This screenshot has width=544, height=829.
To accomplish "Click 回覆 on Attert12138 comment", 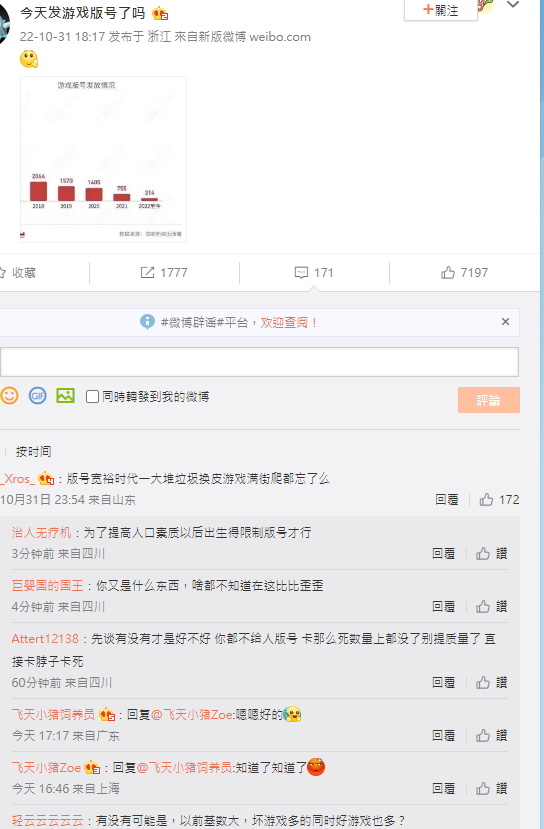I will (444, 683).
